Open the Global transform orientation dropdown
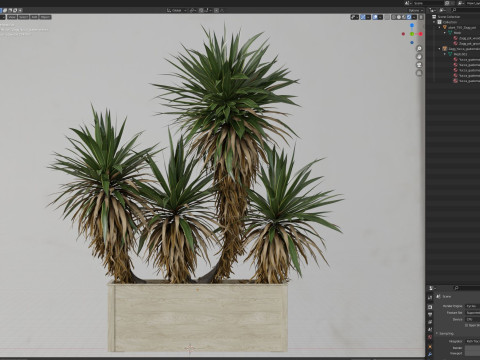This screenshot has width=480, height=360. [177, 10]
